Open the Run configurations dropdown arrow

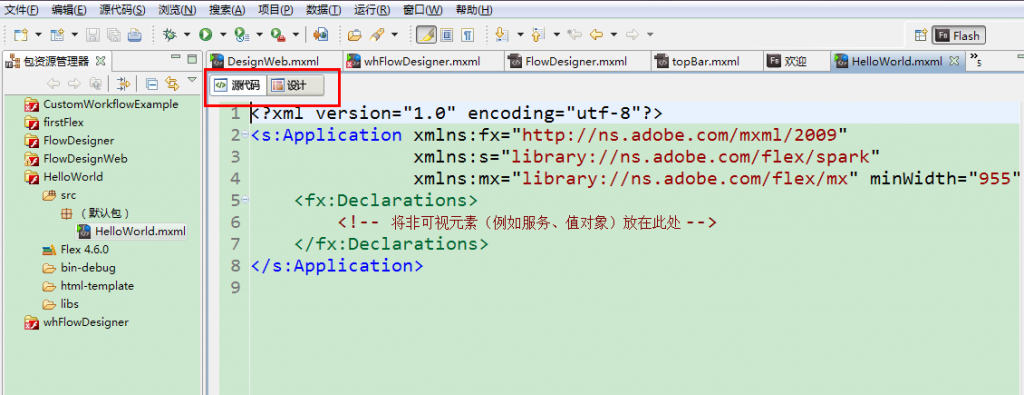[x=223, y=35]
